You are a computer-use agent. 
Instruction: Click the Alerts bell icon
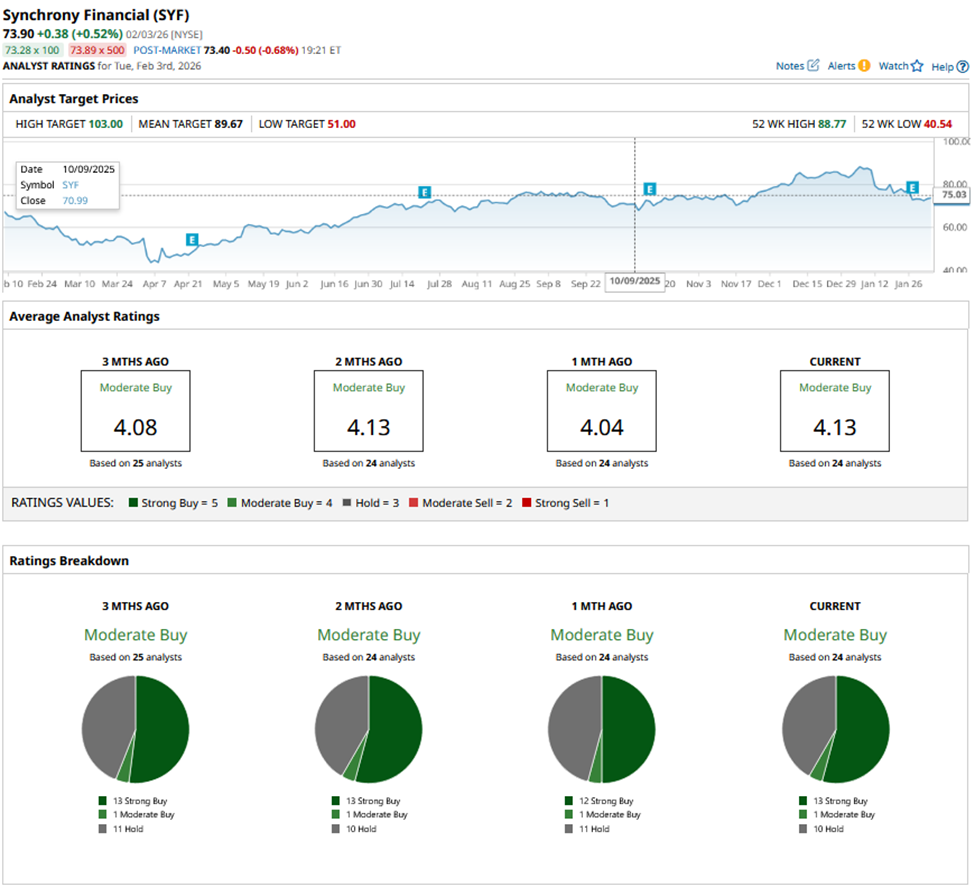point(864,66)
